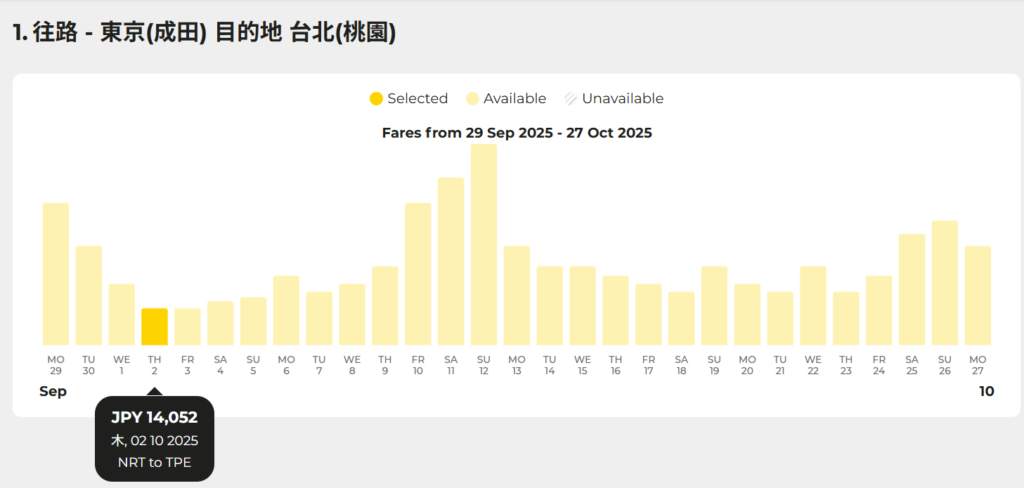1024x488 pixels.
Task: Click the Selected legend color dot
Action: click(x=376, y=98)
